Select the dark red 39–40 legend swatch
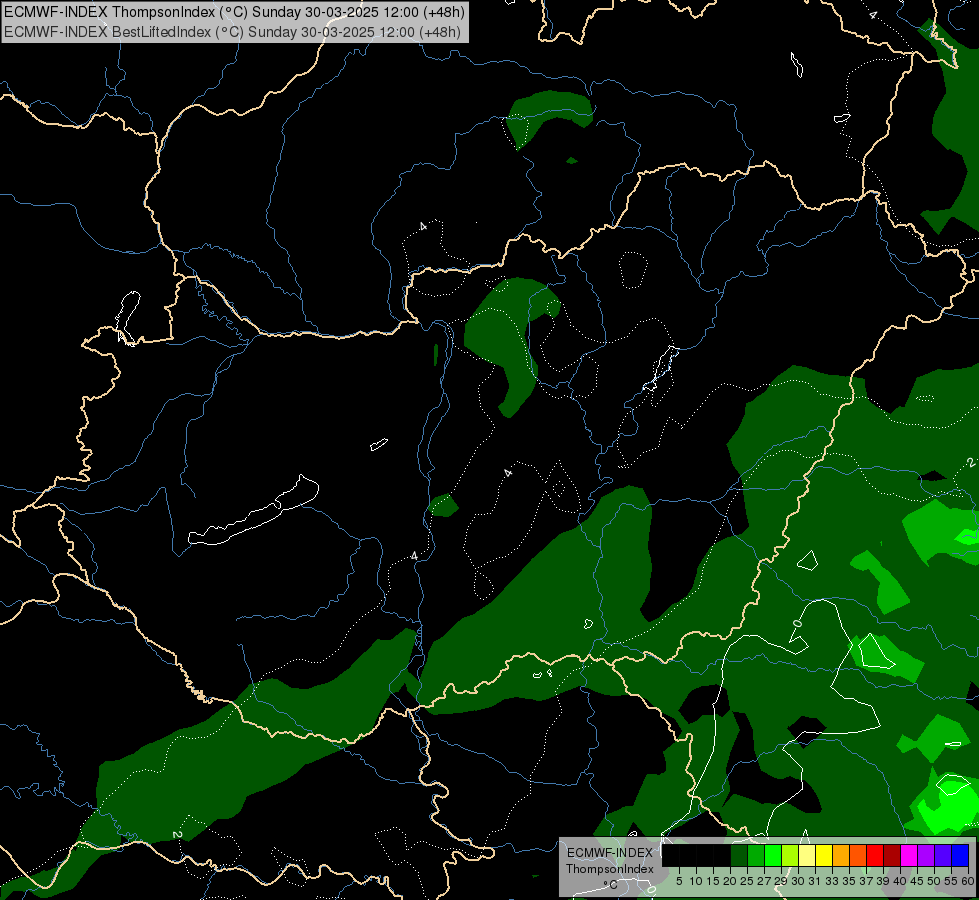Viewport: 979px width, 900px height. pos(892,855)
